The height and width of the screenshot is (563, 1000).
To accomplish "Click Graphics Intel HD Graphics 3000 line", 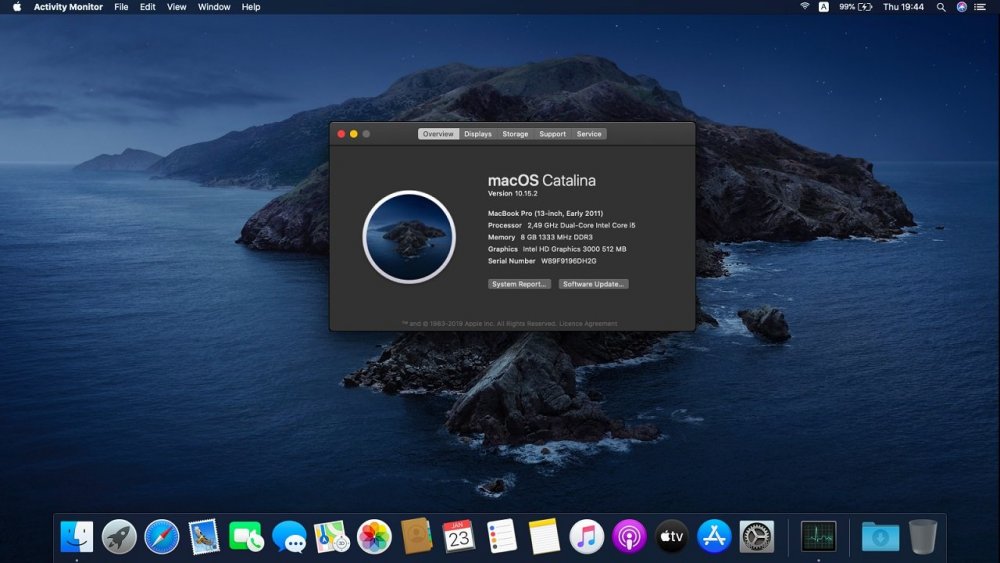I will click(x=557, y=249).
